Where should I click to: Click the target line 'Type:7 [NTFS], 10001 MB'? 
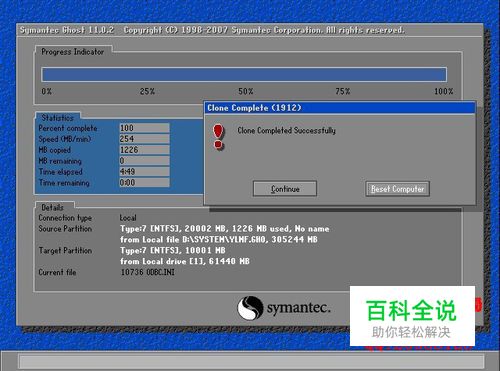(x=173, y=250)
